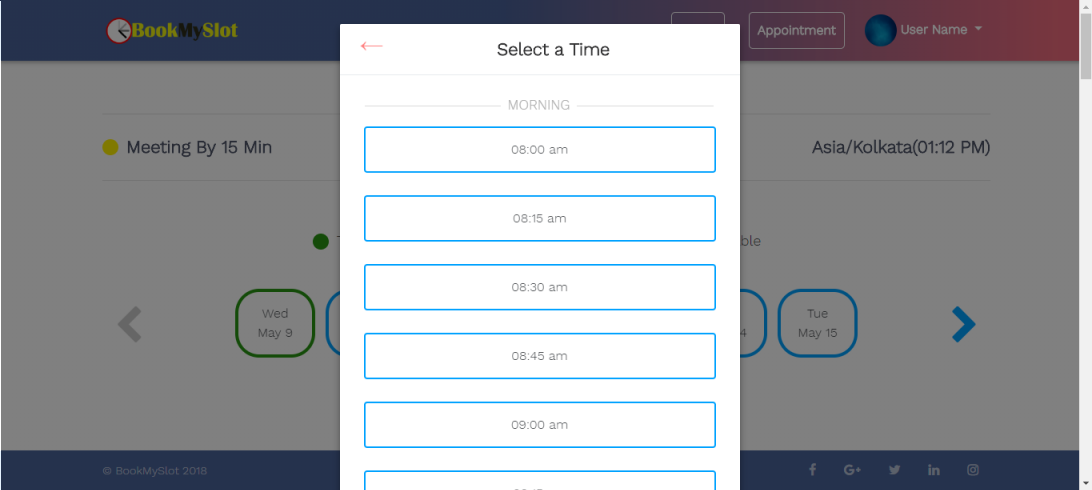Pick the 08:30 am time slot

(x=539, y=287)
